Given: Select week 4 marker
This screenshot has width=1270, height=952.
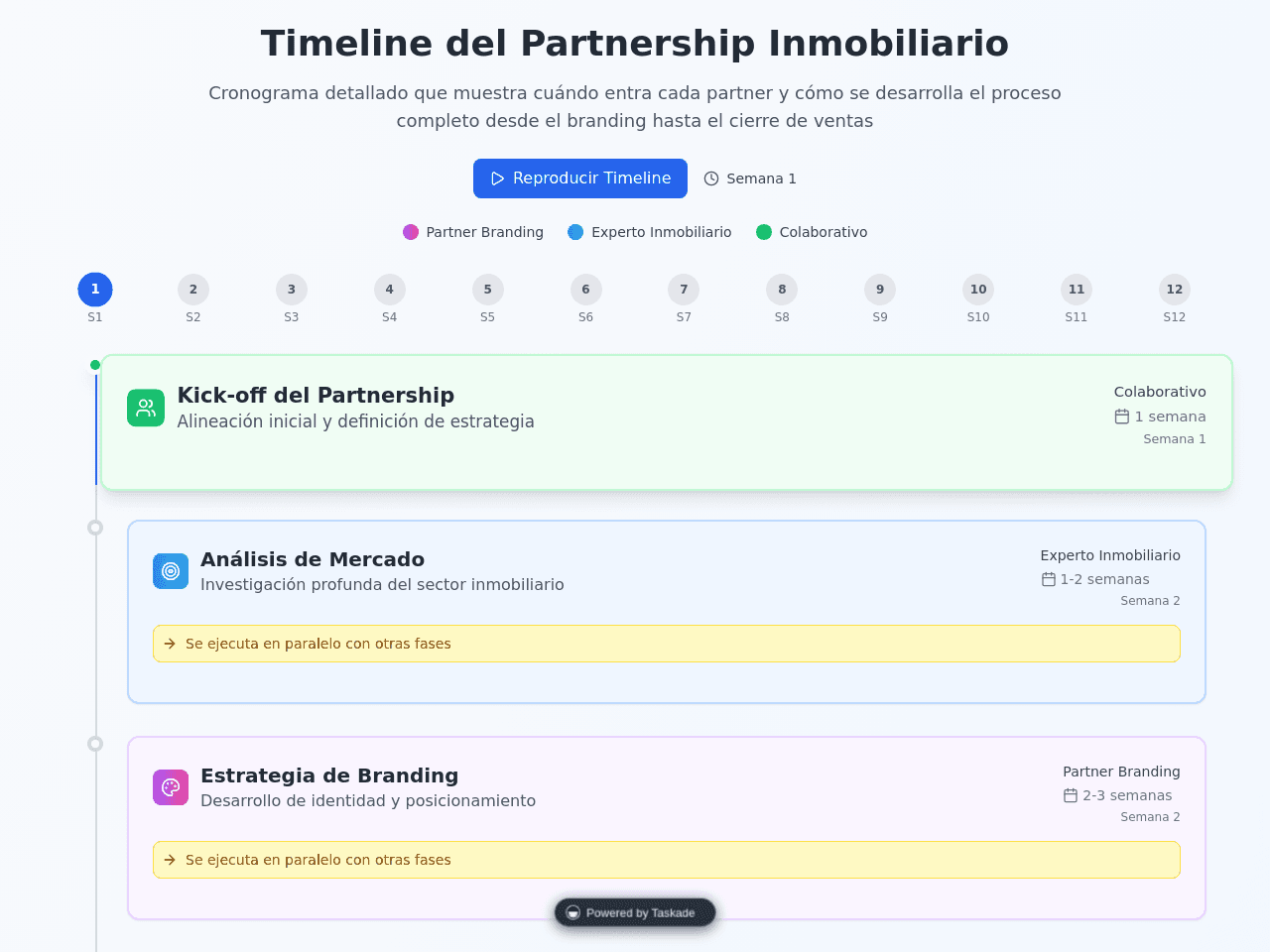Looking at the screenshot, I should tap(390, 290).
